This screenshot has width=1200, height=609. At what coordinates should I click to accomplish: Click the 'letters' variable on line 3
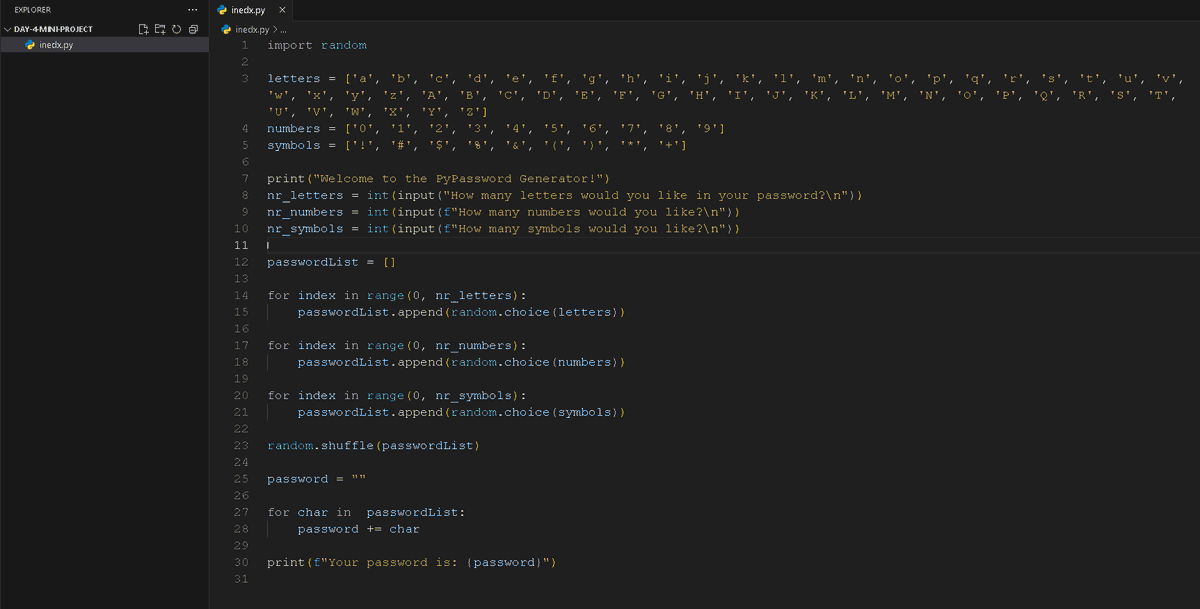pyautogui.click(x=294, y=78)
